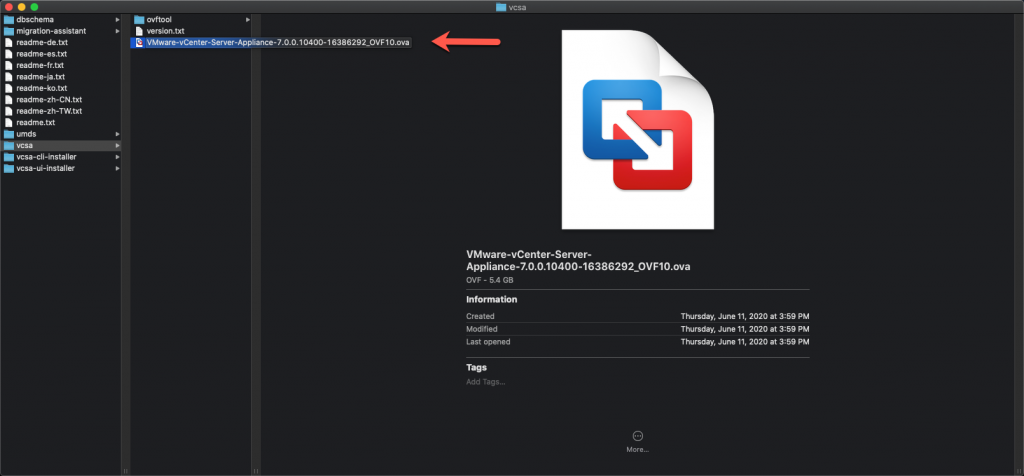Click the More button label in preview
1024x476 pixels.
point(637,449)
